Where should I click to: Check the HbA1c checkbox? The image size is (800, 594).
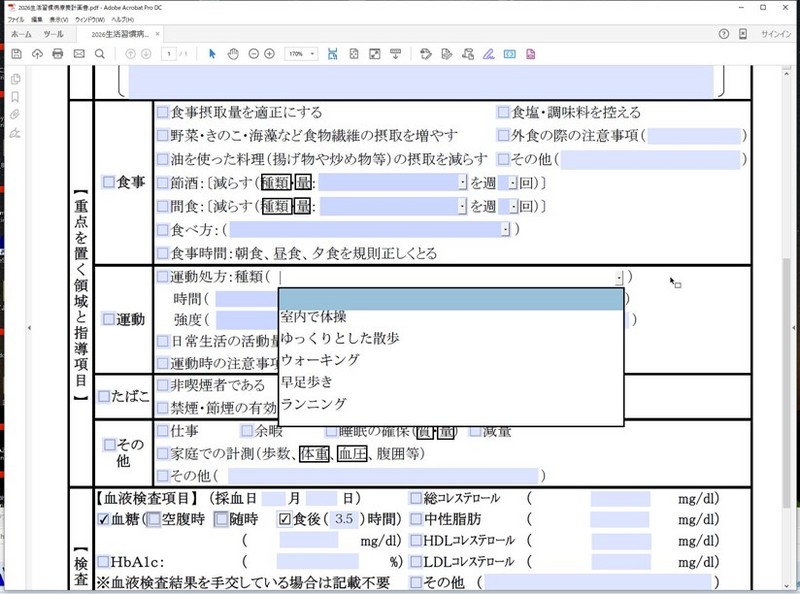coord(103,562)
